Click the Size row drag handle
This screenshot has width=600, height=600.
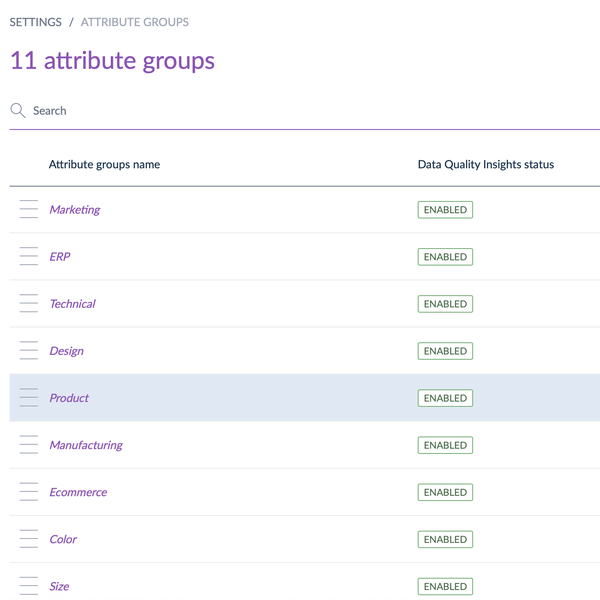[x=29, y=586]
